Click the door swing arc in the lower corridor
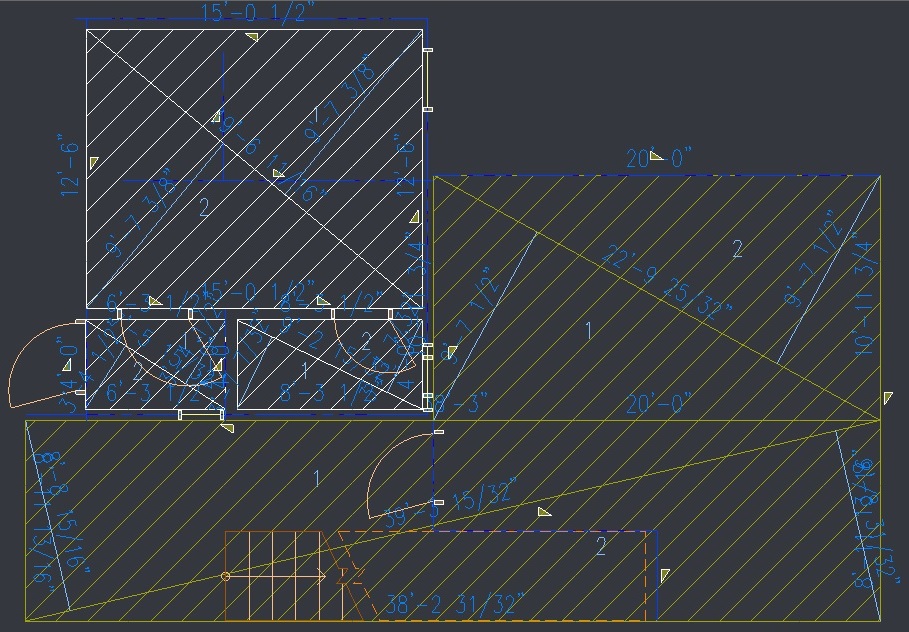909x632 pixels. click(x=400, y=475)
